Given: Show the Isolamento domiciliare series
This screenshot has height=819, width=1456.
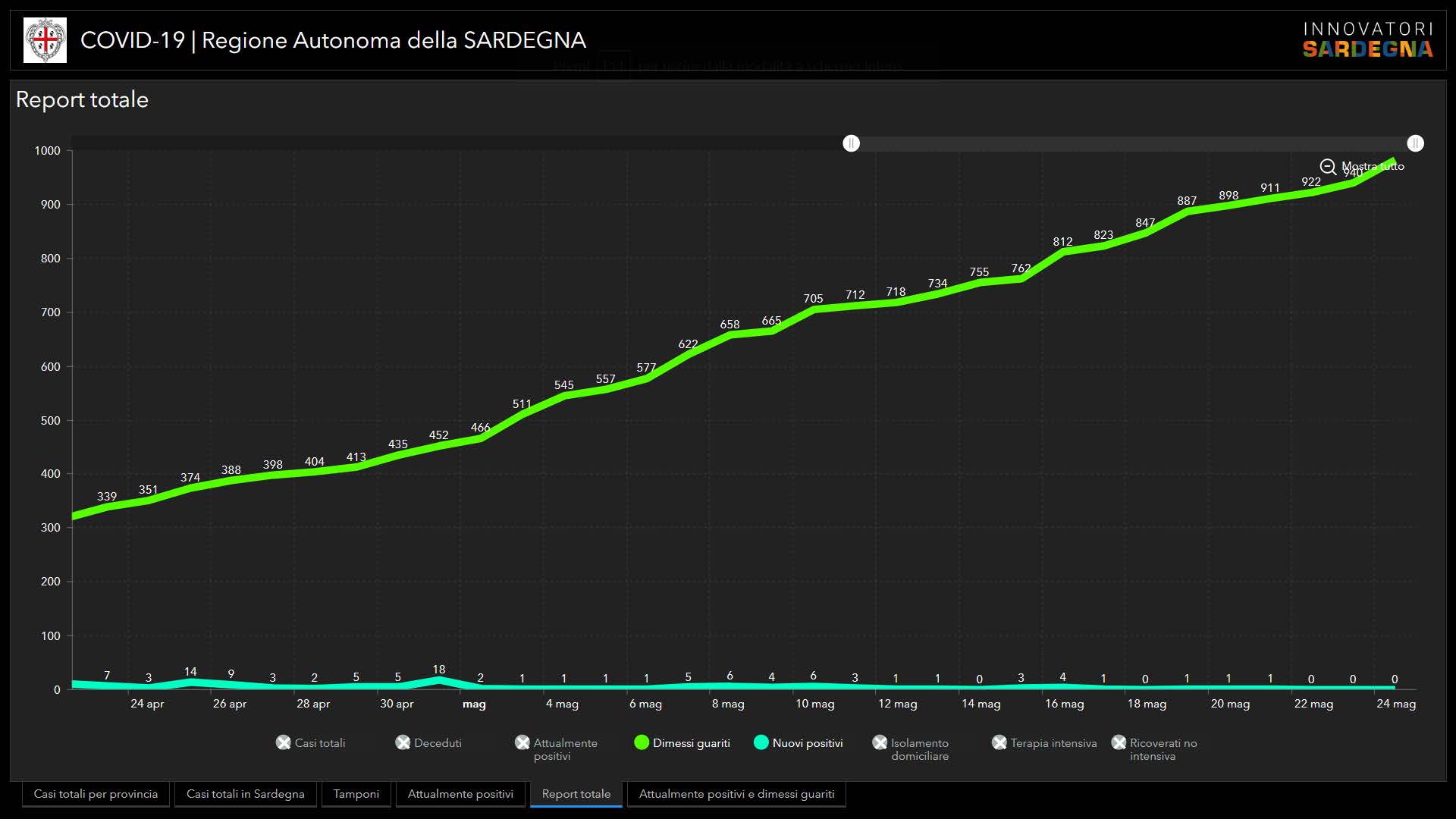Looking at the screenshot, I should click(880, 743).
